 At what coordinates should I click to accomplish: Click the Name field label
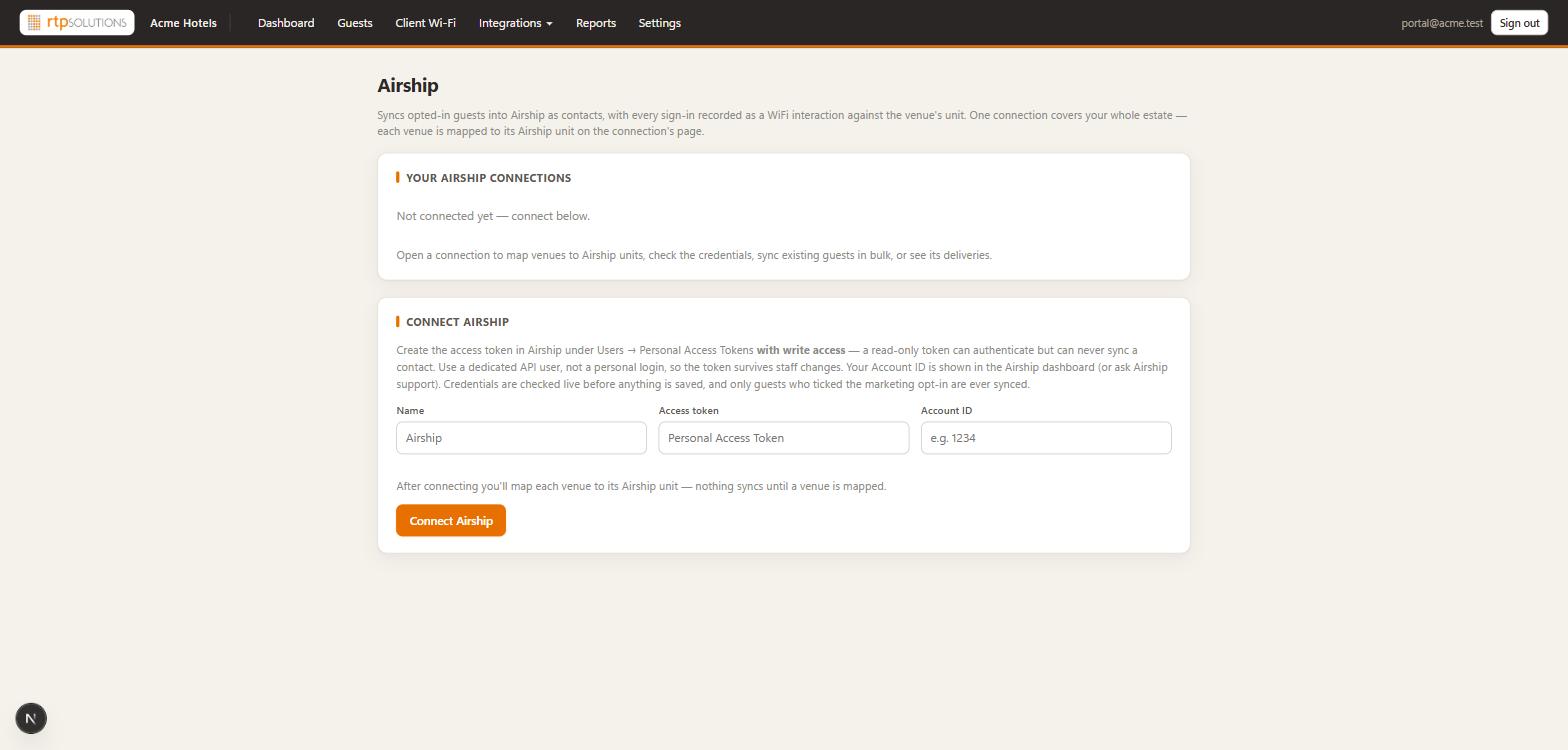point(410,411)
